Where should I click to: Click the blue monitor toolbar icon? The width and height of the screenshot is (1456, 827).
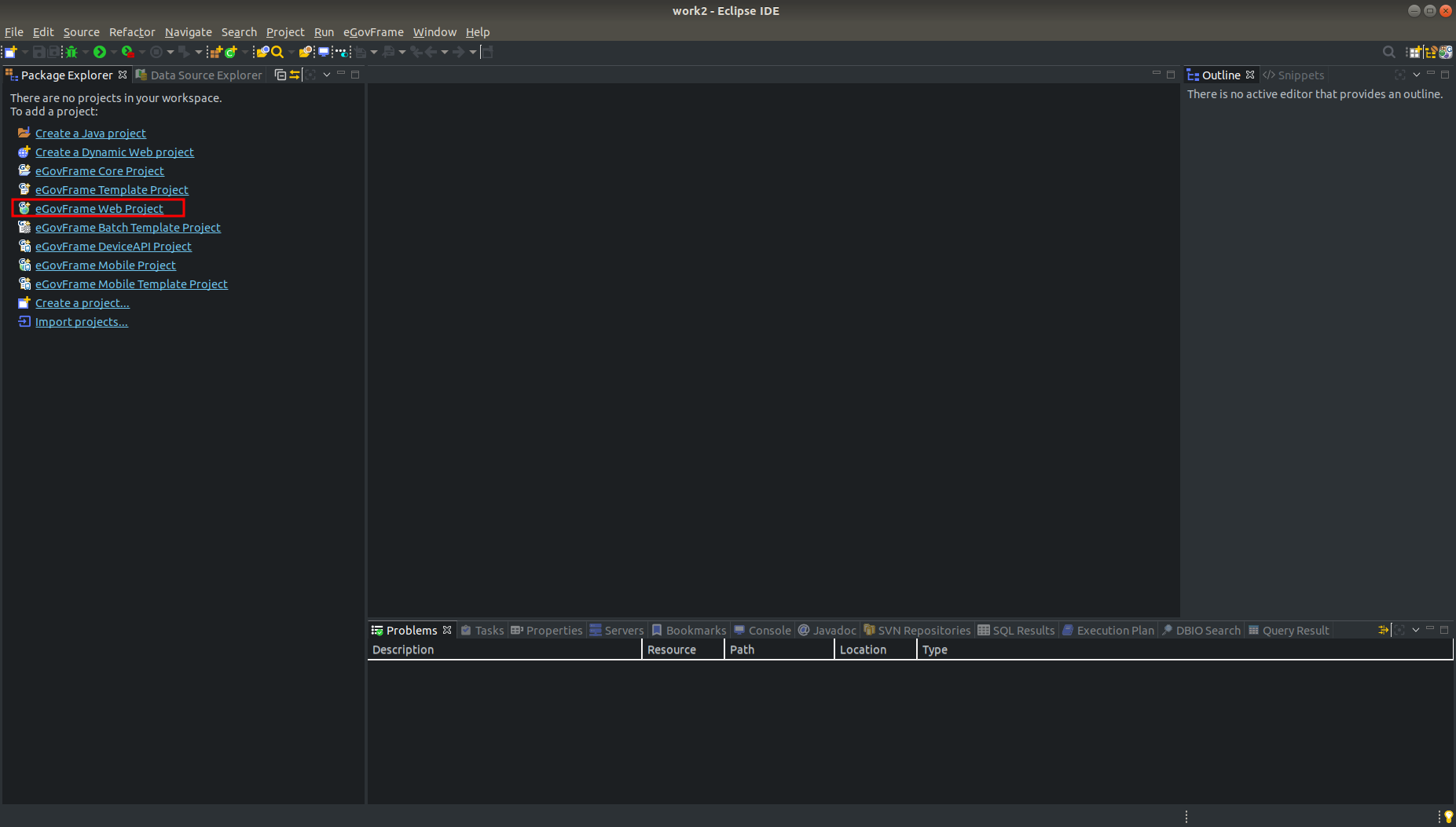point(324,52)
